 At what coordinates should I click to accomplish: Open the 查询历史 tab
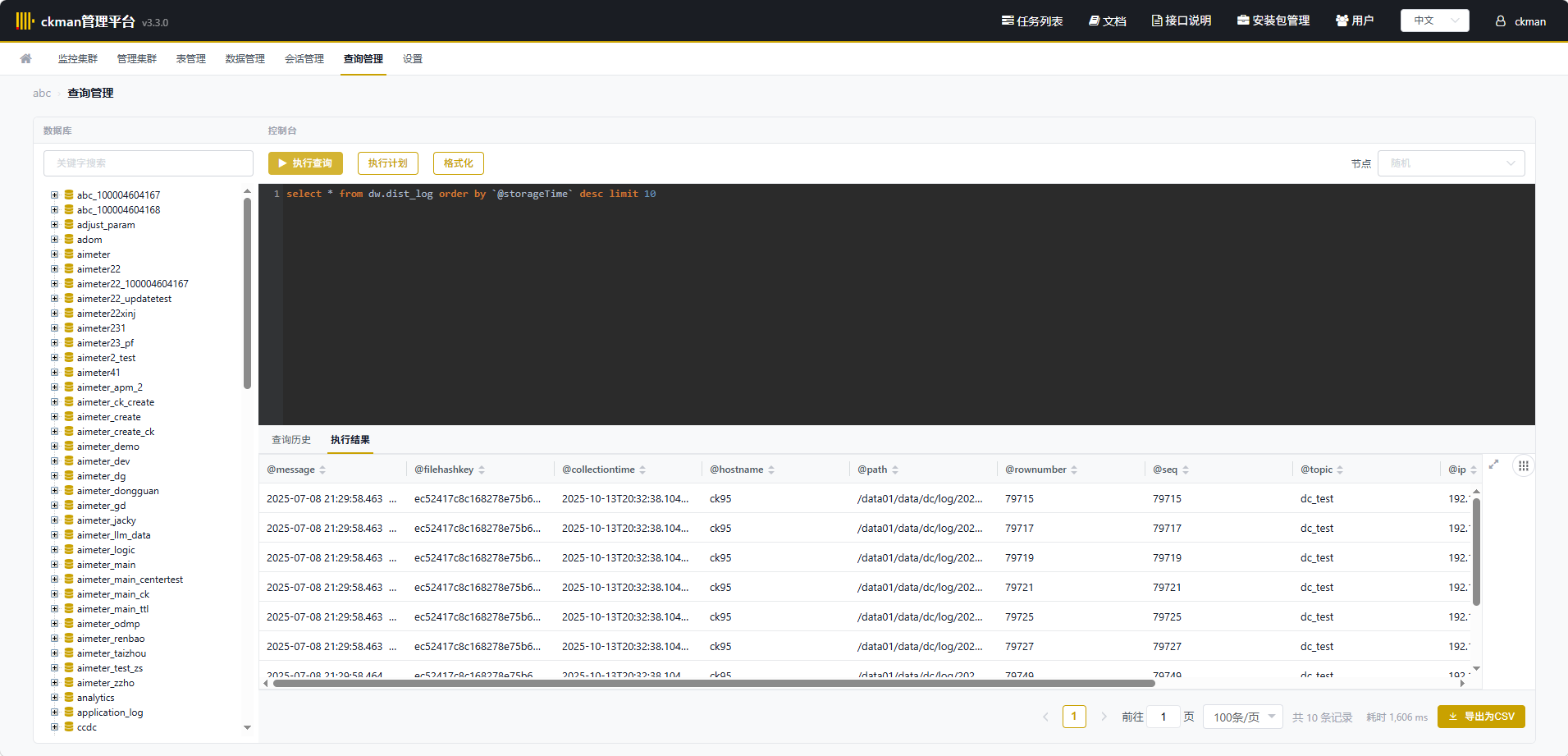(291, 440)
